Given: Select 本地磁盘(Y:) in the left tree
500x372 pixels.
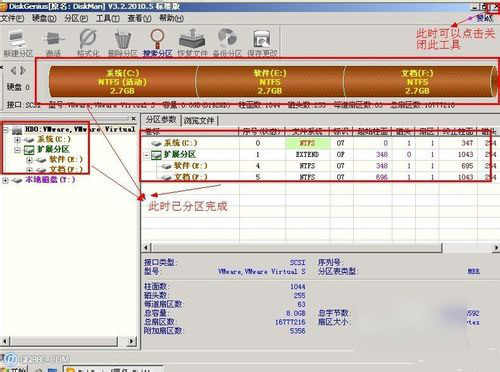Looking at the screenshot, I should click(x=50, y=180).
